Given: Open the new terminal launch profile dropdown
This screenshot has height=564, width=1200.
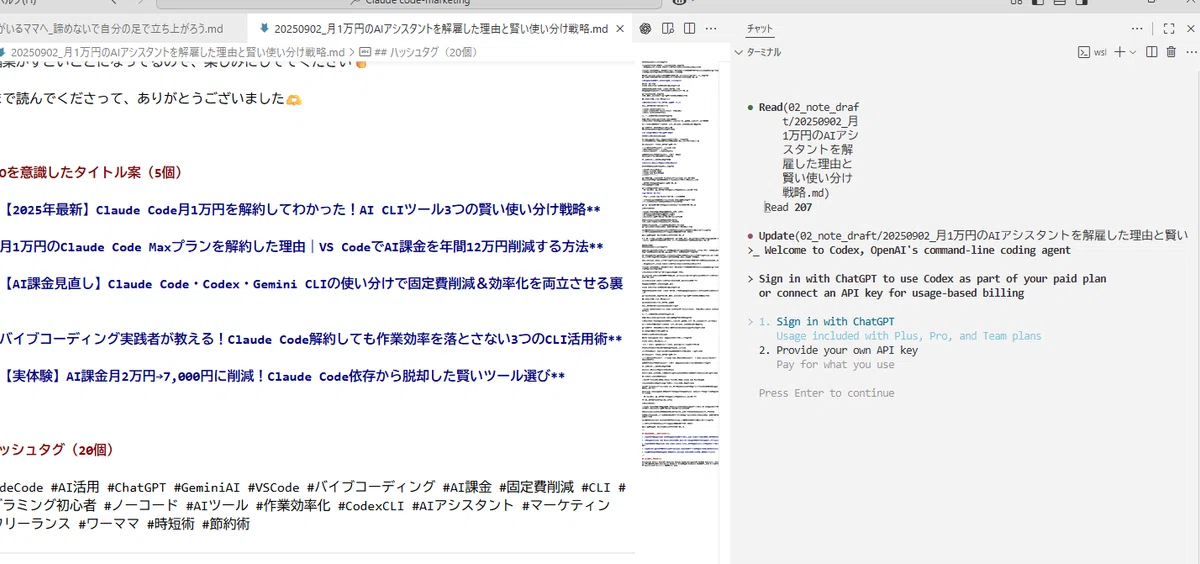Looking at the screenshot, I should click(x=1133, y=52).
